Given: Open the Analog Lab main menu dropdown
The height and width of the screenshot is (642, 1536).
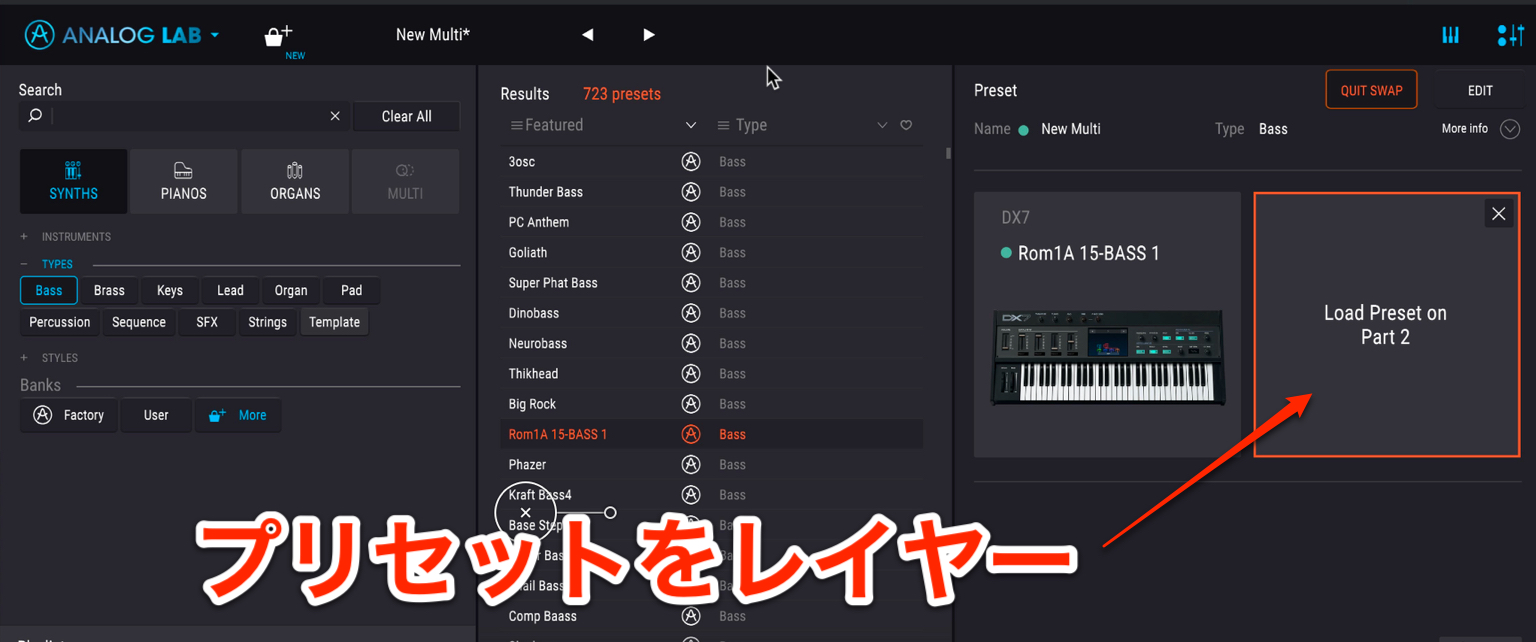Looking at the screenshot, I should click(x=122, y=35).
